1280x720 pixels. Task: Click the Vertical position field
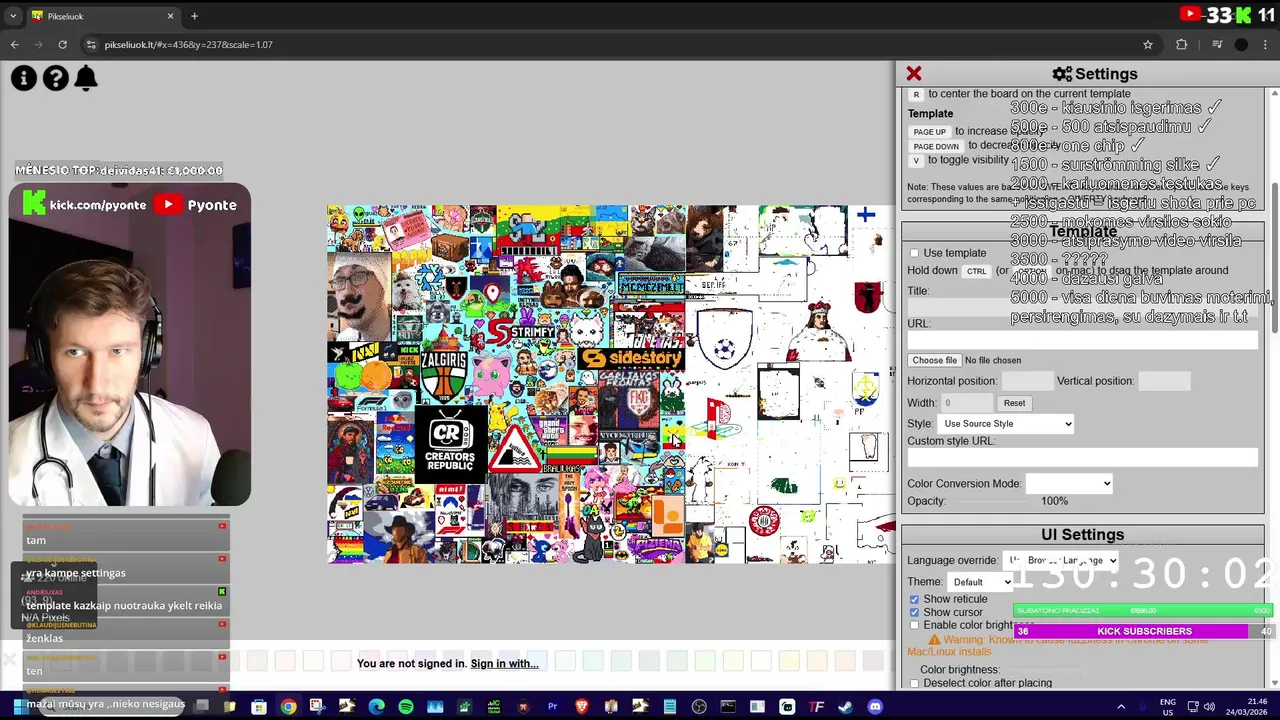pos(1164,381)
